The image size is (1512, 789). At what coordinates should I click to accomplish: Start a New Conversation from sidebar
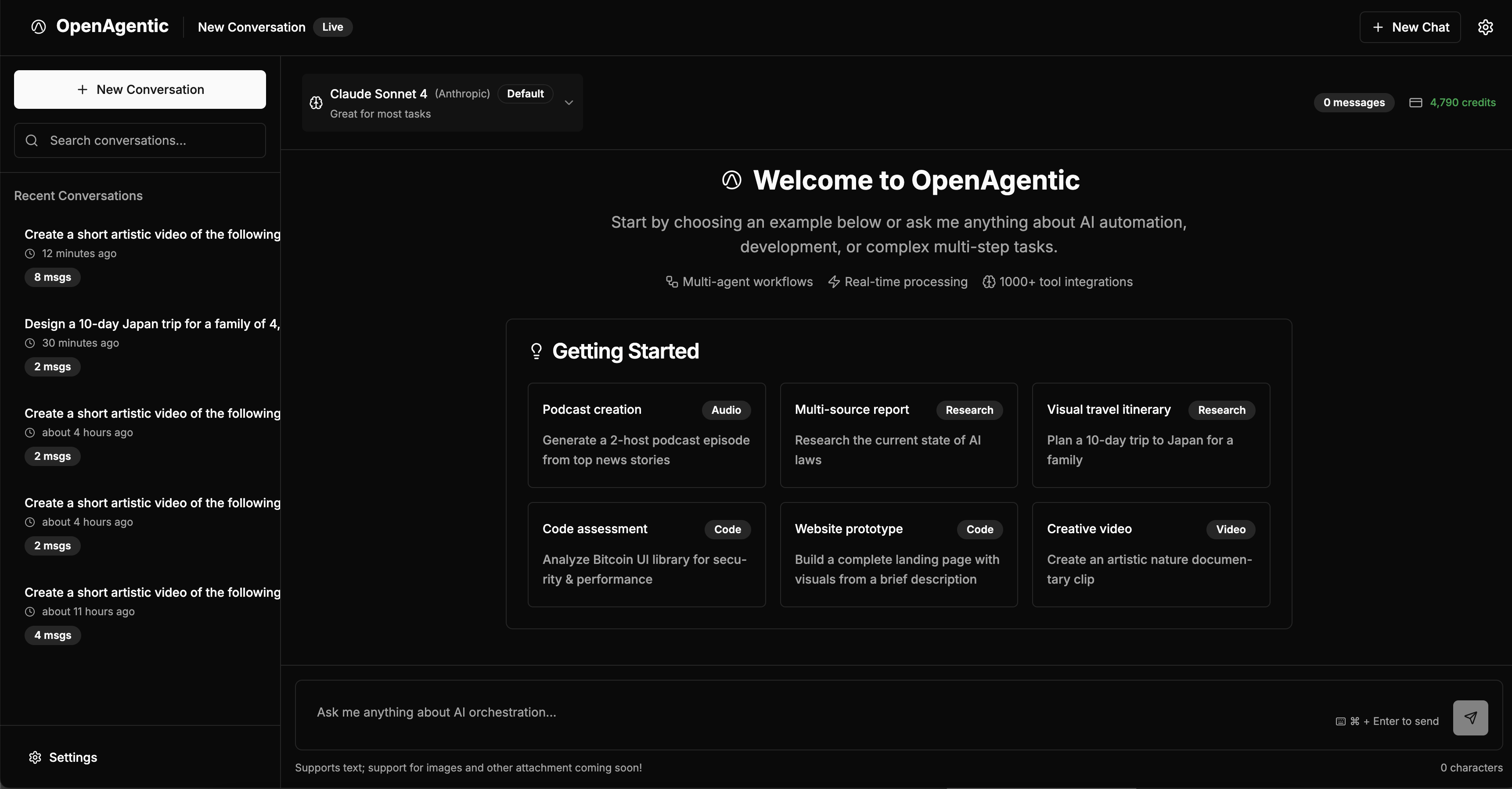(x=140, y=90)
